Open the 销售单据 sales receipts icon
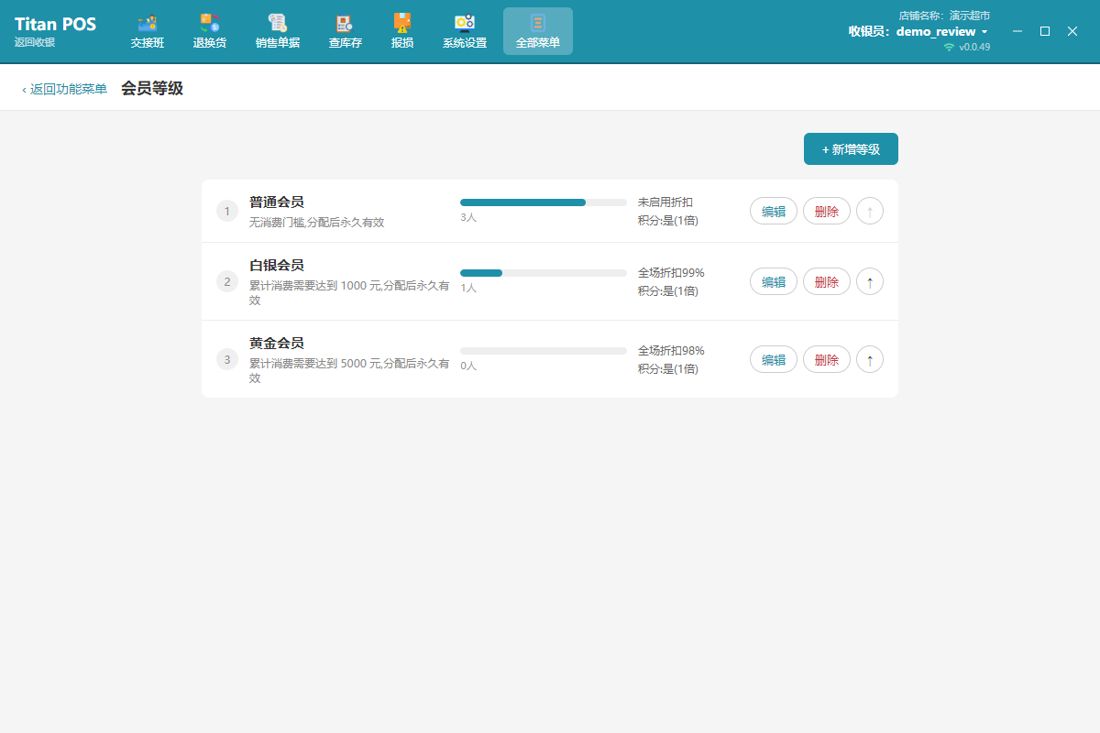Viewport: 1100px width, 733px height. coord(278,32)
